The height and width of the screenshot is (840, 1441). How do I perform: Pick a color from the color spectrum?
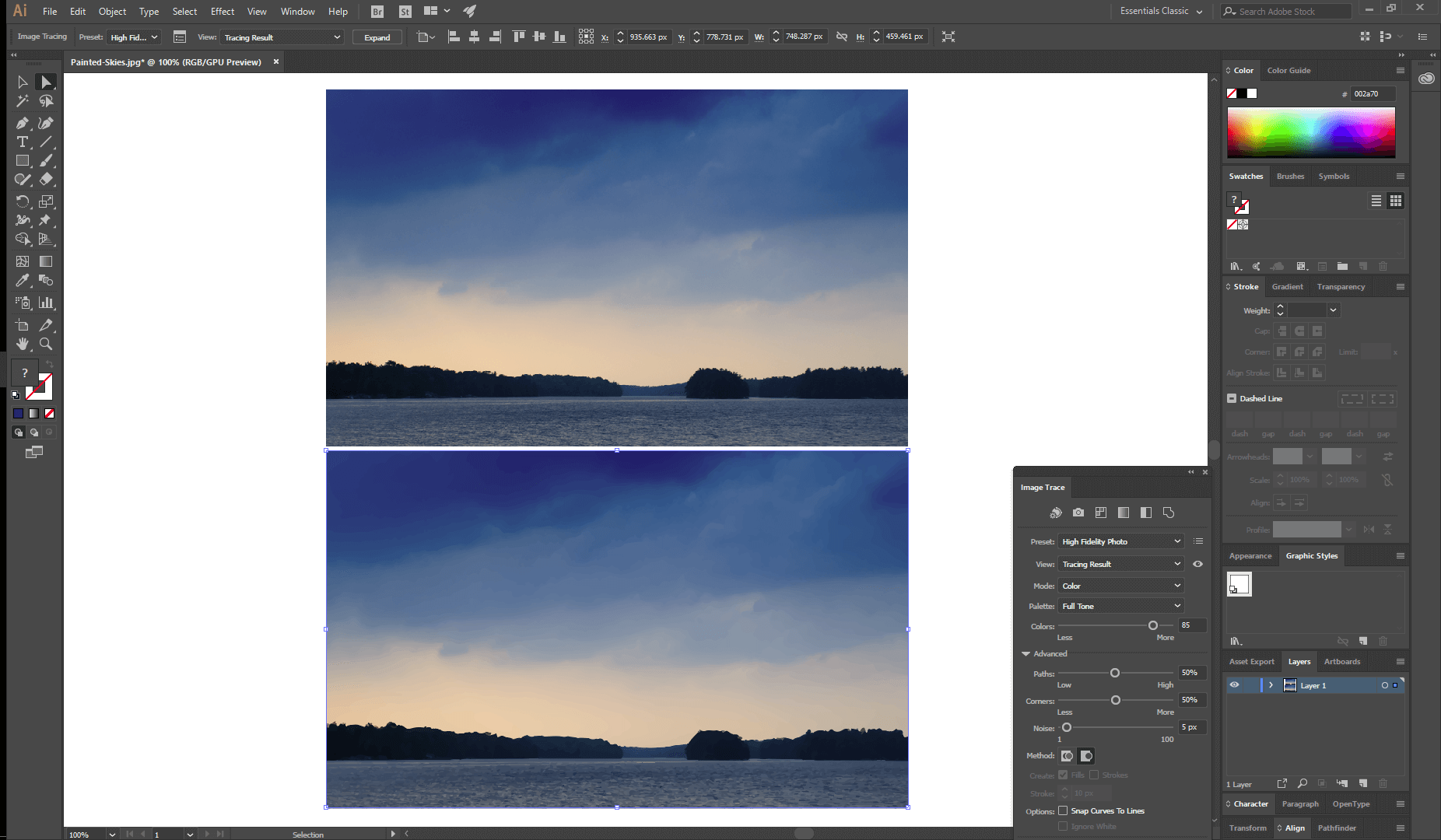coord(1310,132)
